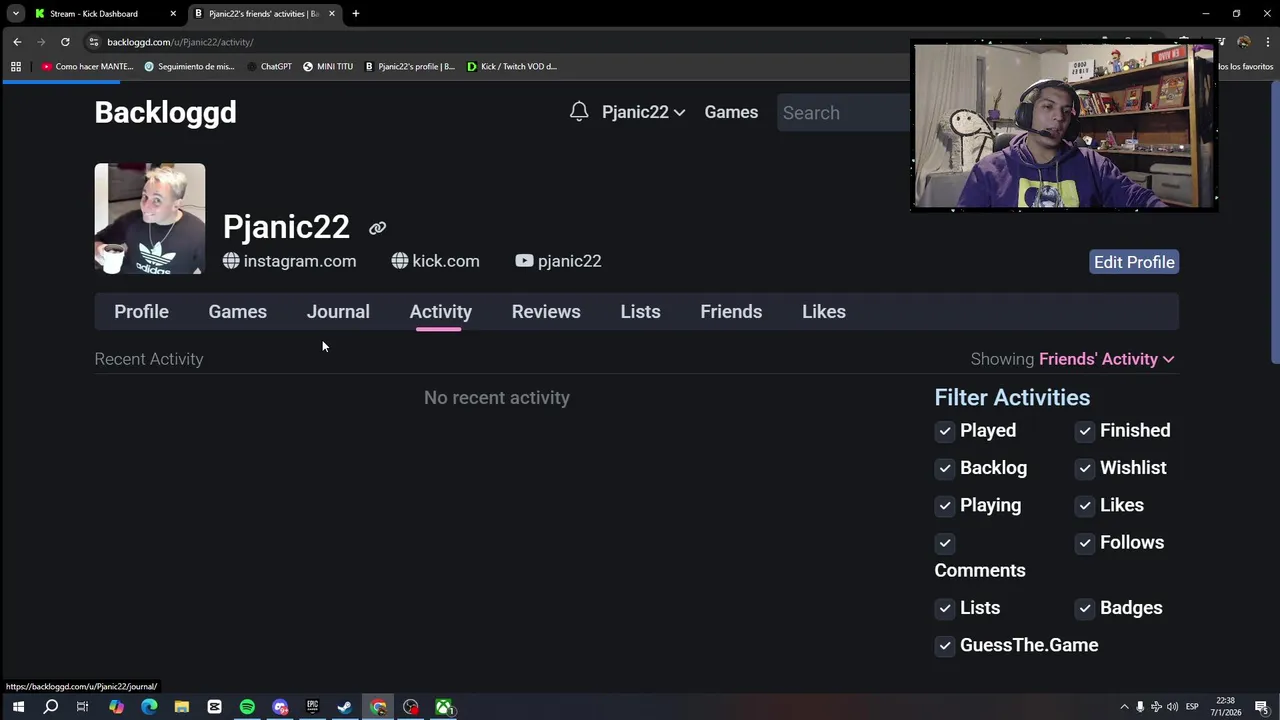Open OBS Studio from taskbar
Image resolution: width=1280 pixels, height=720 pixels.
pyautogui.click(x=411, y=707)
